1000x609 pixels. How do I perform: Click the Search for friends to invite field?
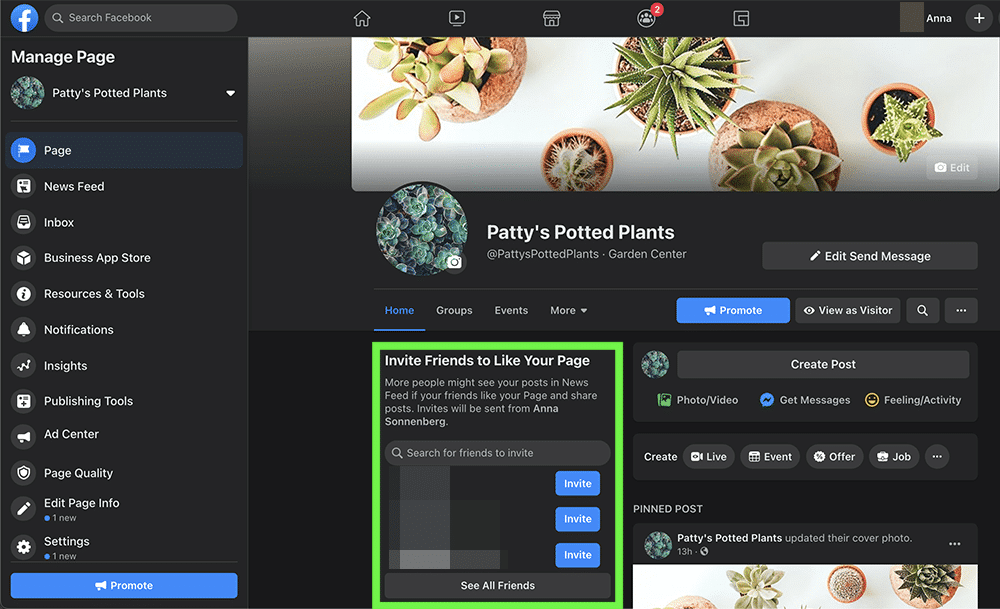pyautogui.click(x=497, y=453)
